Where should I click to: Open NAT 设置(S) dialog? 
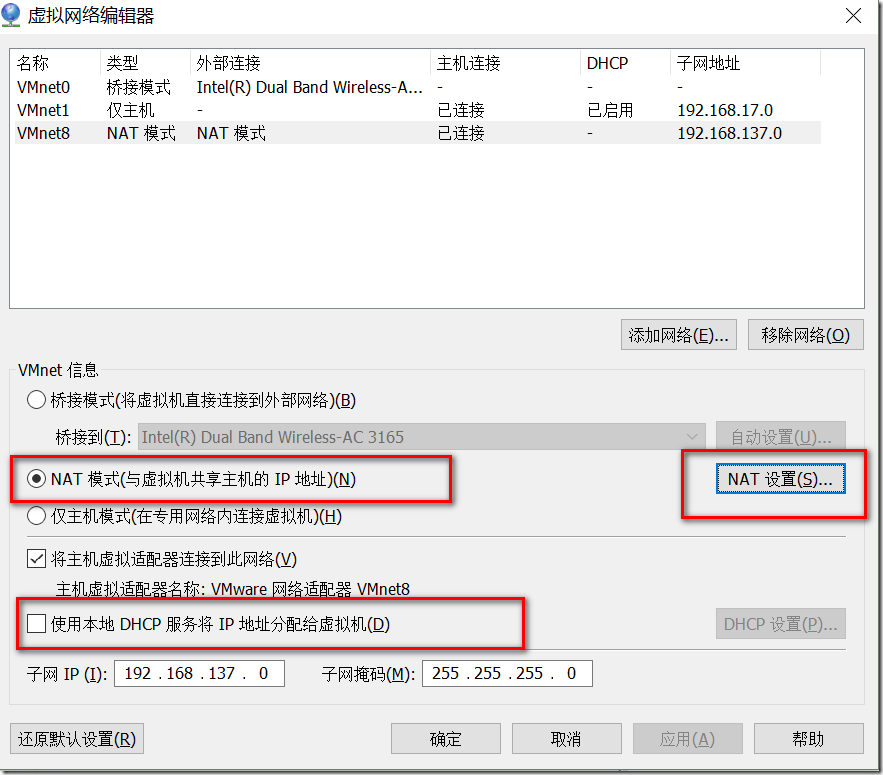coord(781,478)
